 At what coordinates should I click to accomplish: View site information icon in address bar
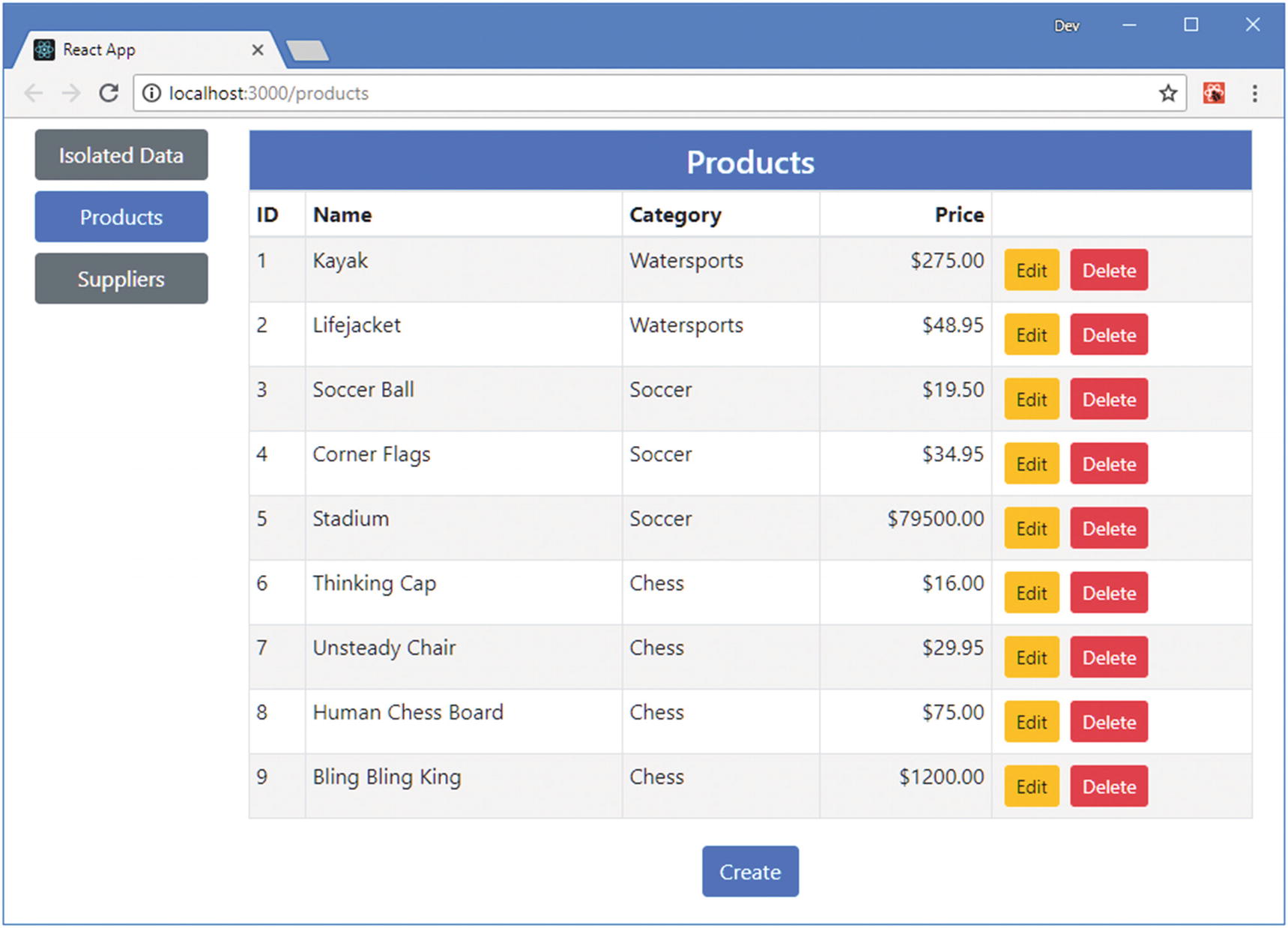point(152,93)
